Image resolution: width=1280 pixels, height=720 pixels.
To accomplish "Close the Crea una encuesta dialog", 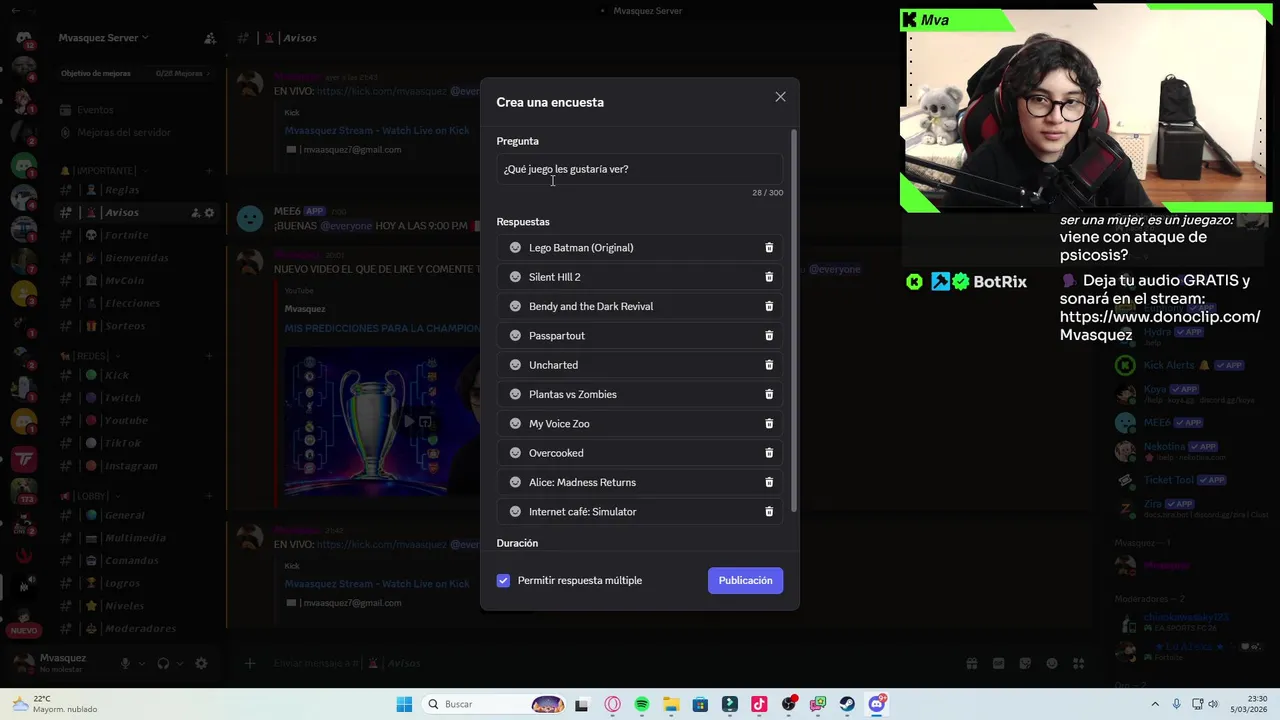I will point(780,97).
